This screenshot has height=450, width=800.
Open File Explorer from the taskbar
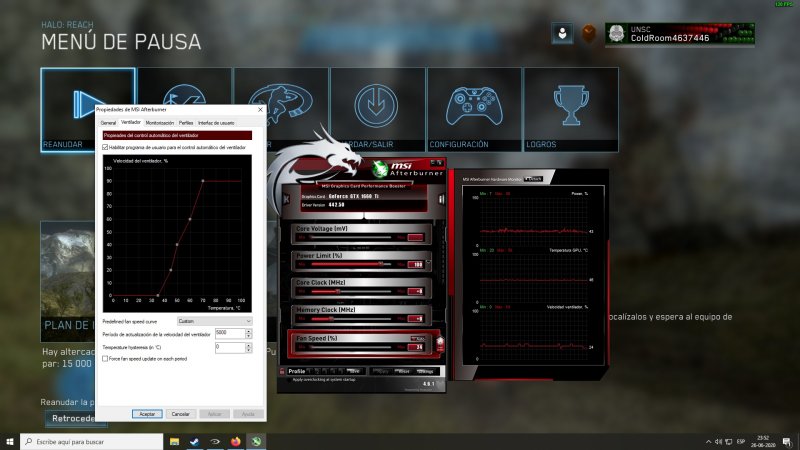tap(174, 441)
